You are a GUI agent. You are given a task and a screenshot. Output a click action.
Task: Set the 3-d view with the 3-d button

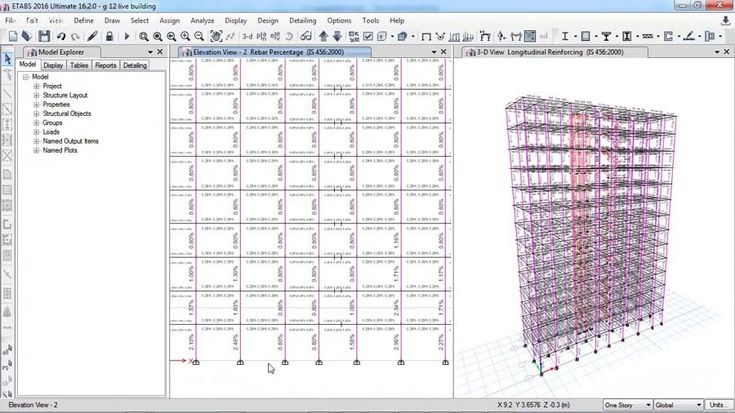247,36
